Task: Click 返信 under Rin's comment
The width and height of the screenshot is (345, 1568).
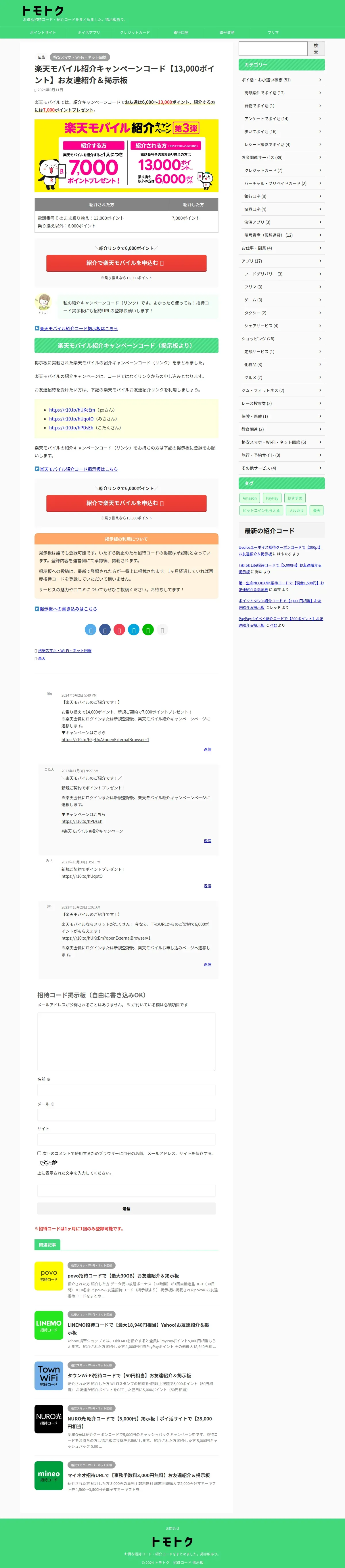Action: 208,749
